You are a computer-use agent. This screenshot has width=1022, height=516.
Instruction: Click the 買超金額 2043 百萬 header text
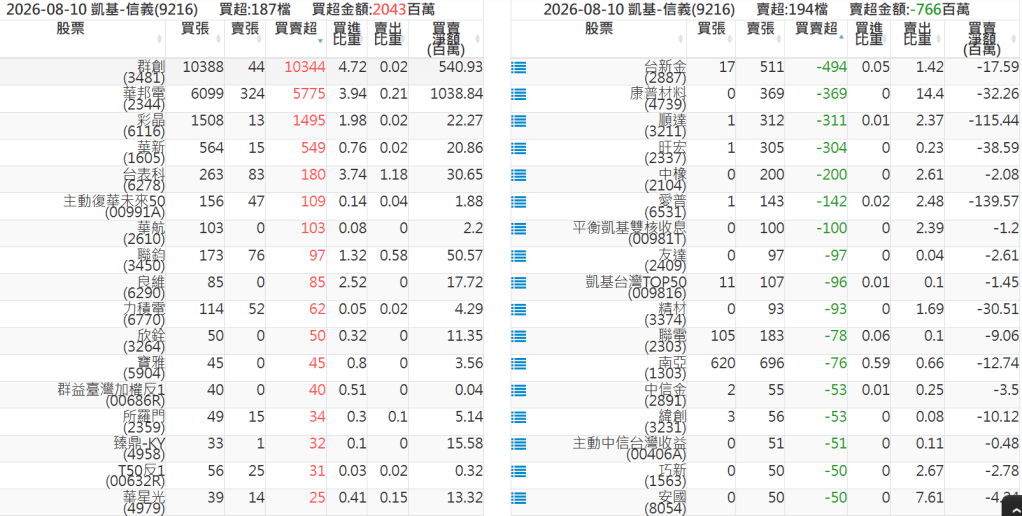pyautogui.click(x=373, y=10)
